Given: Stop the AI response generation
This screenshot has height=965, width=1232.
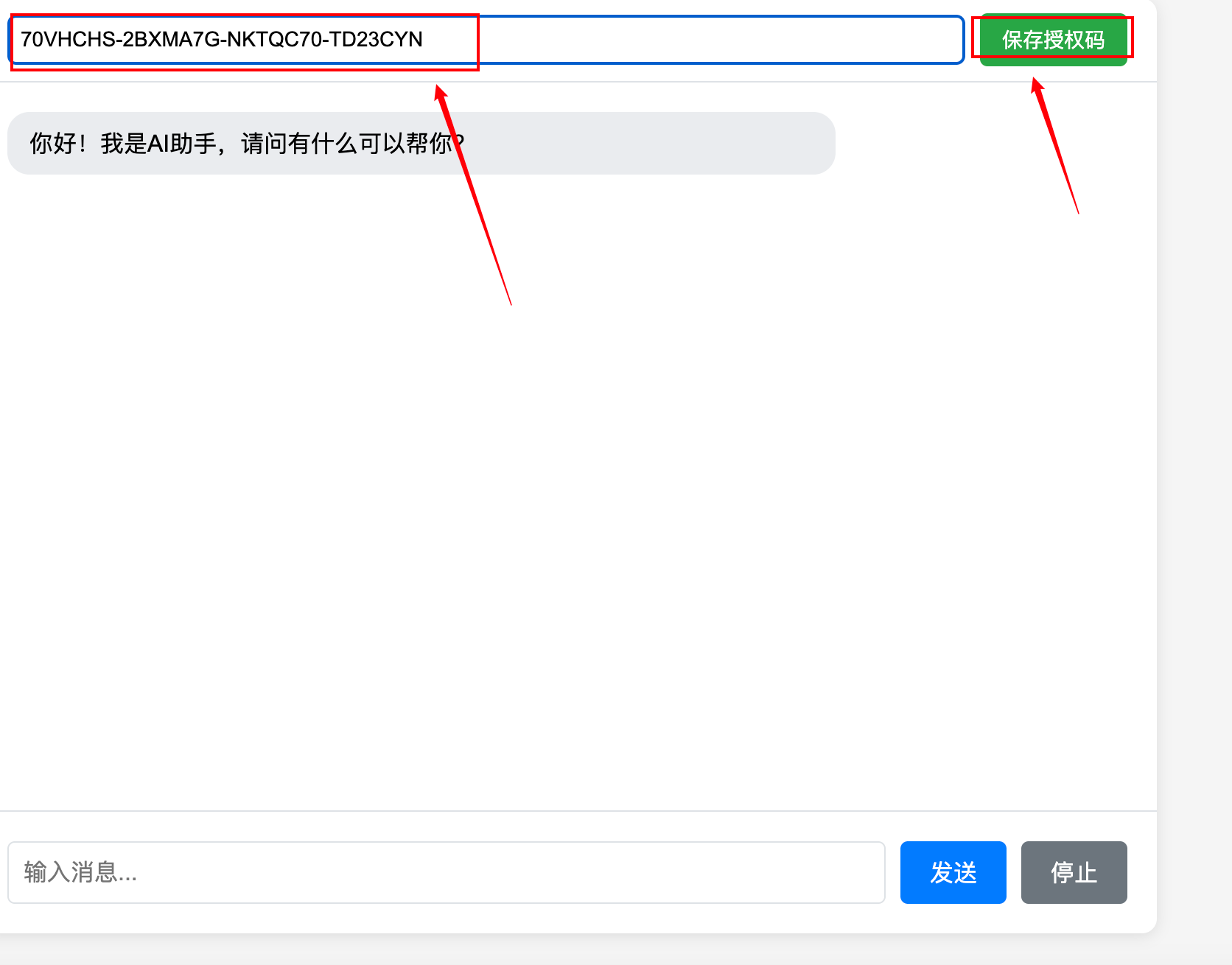Looking at the screenshot, I should pos(1074,872).
